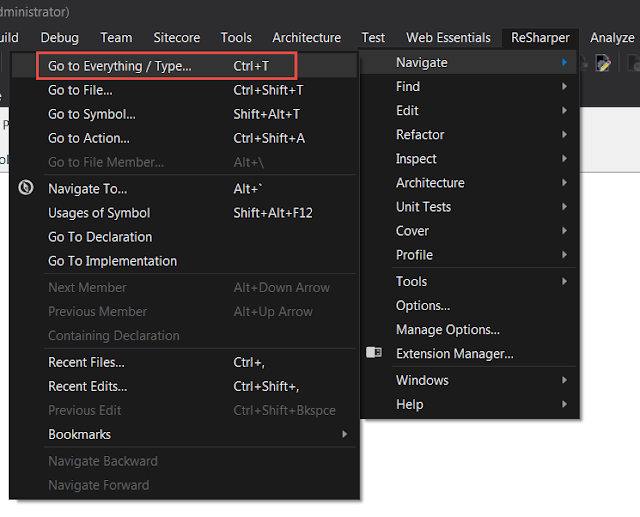The width and height of the screenshot is (640, 517).
Task: Open the Sitecore menu
Action: pyautogui.click(x=177, y=38)
